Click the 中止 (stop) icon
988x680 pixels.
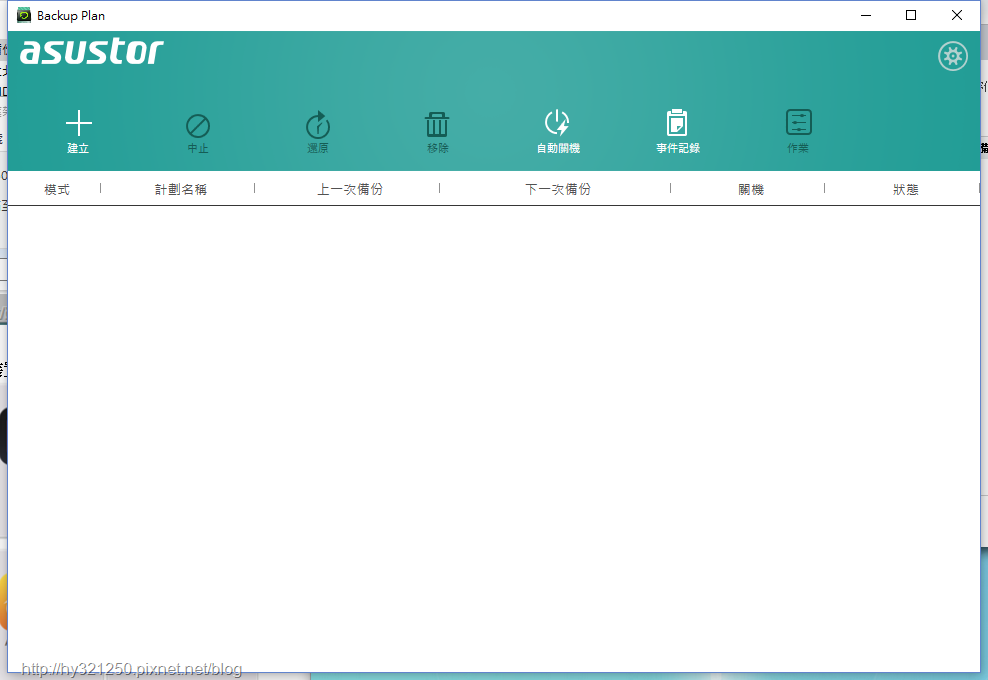click(198, 126)
